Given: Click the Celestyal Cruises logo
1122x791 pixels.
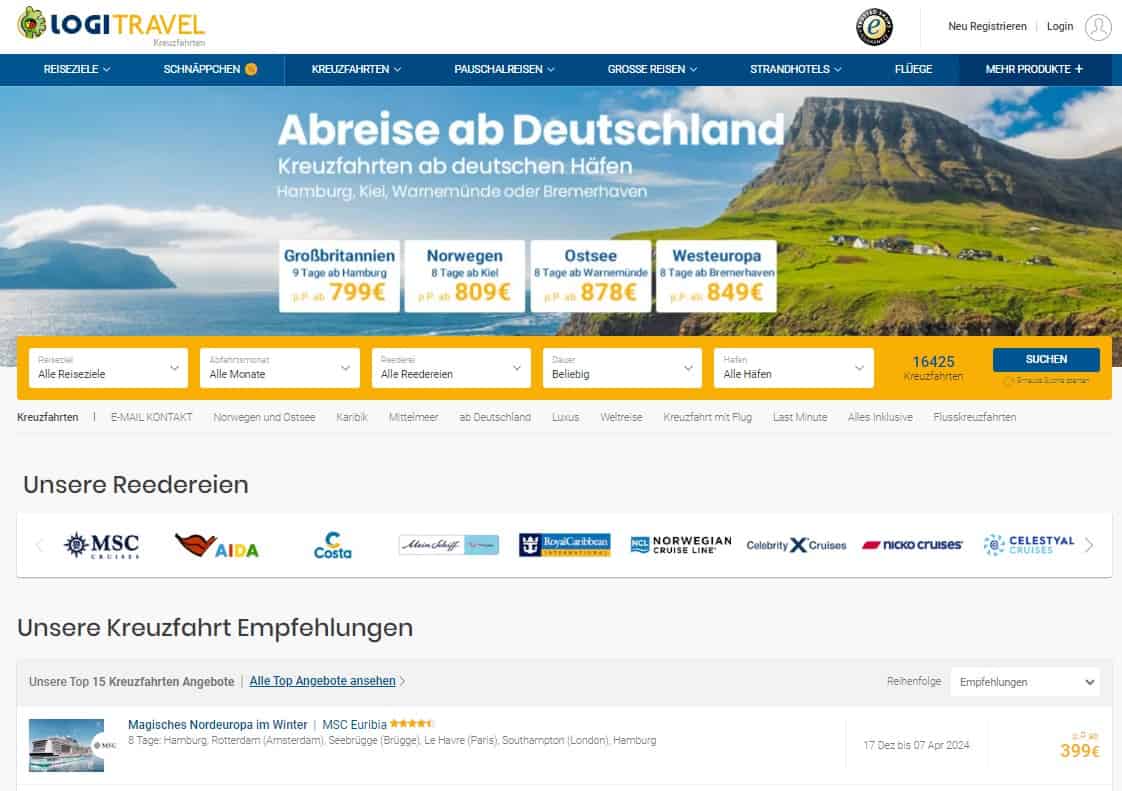Looking at the screenshot, I should pyautogui.click(x=1028, y=545).
